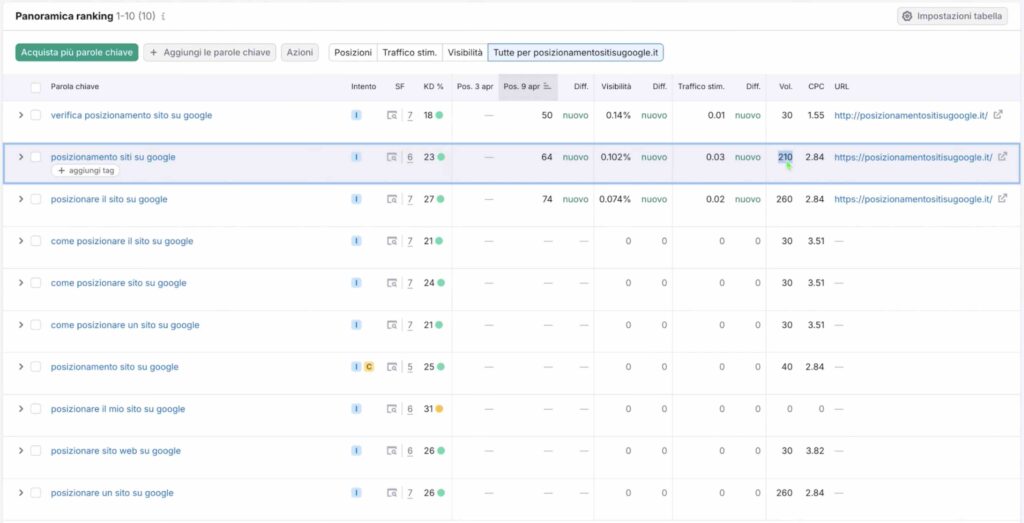This screenshot has width=1024, height=523.
Task: Click SERP icon in 'posizionamento sito su google' row
Action: point(393,367)
